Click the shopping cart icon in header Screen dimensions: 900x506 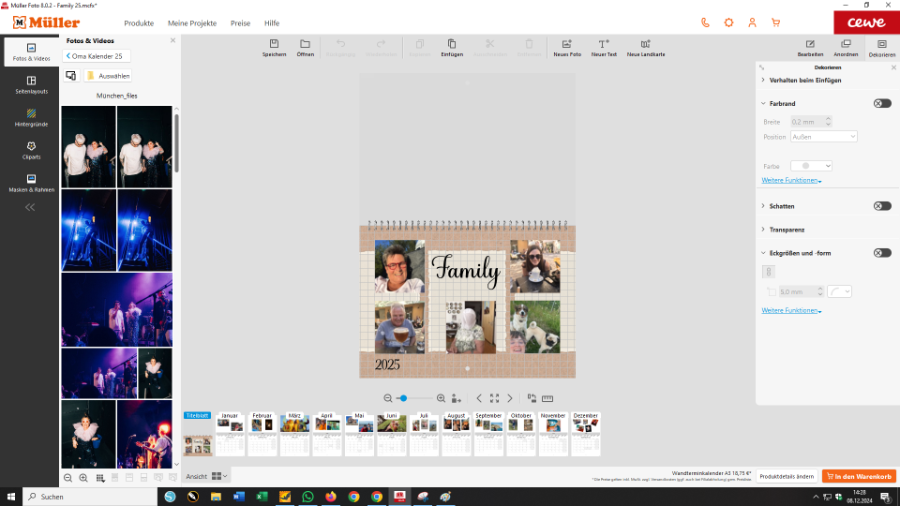click(775, 22)
